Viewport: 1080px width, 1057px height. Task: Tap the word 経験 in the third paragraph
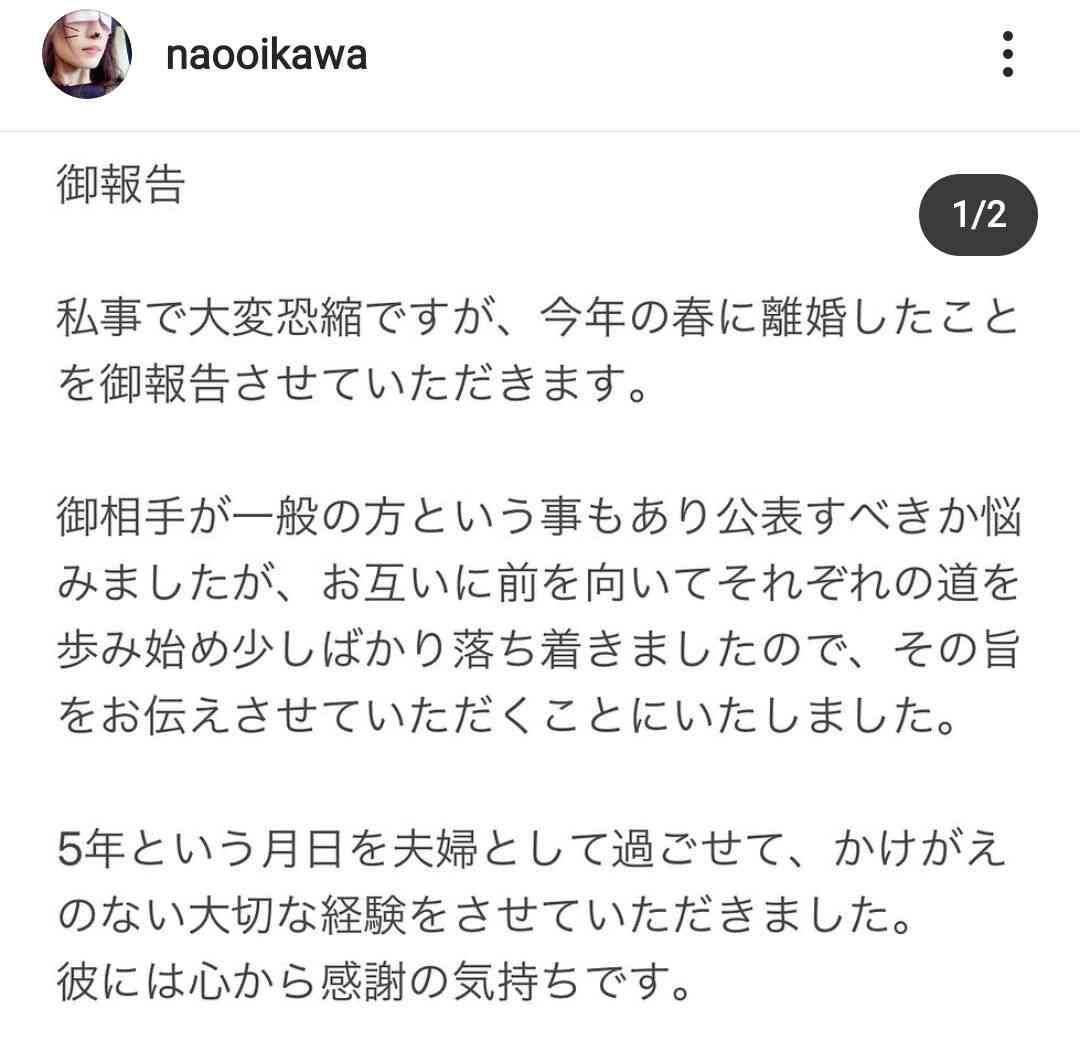point(364,915)
